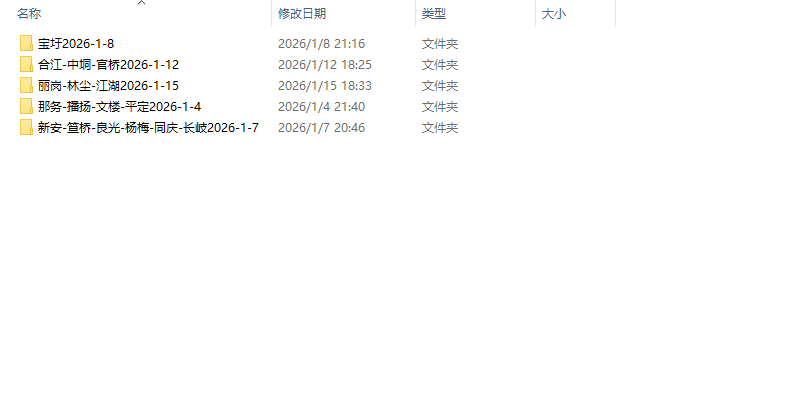Select folder name 合江-中垌-官桥2026-1-12
The height and width of the screenshot is (411, 806).
coord(108,65)
